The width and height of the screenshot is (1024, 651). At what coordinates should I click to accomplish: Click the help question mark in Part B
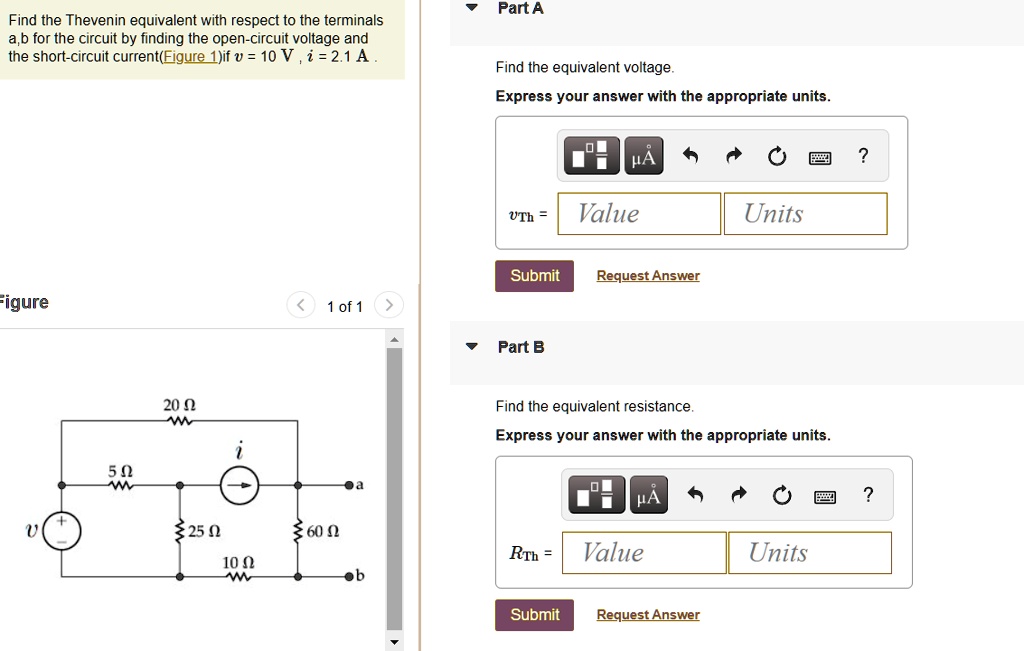point(868,494)
